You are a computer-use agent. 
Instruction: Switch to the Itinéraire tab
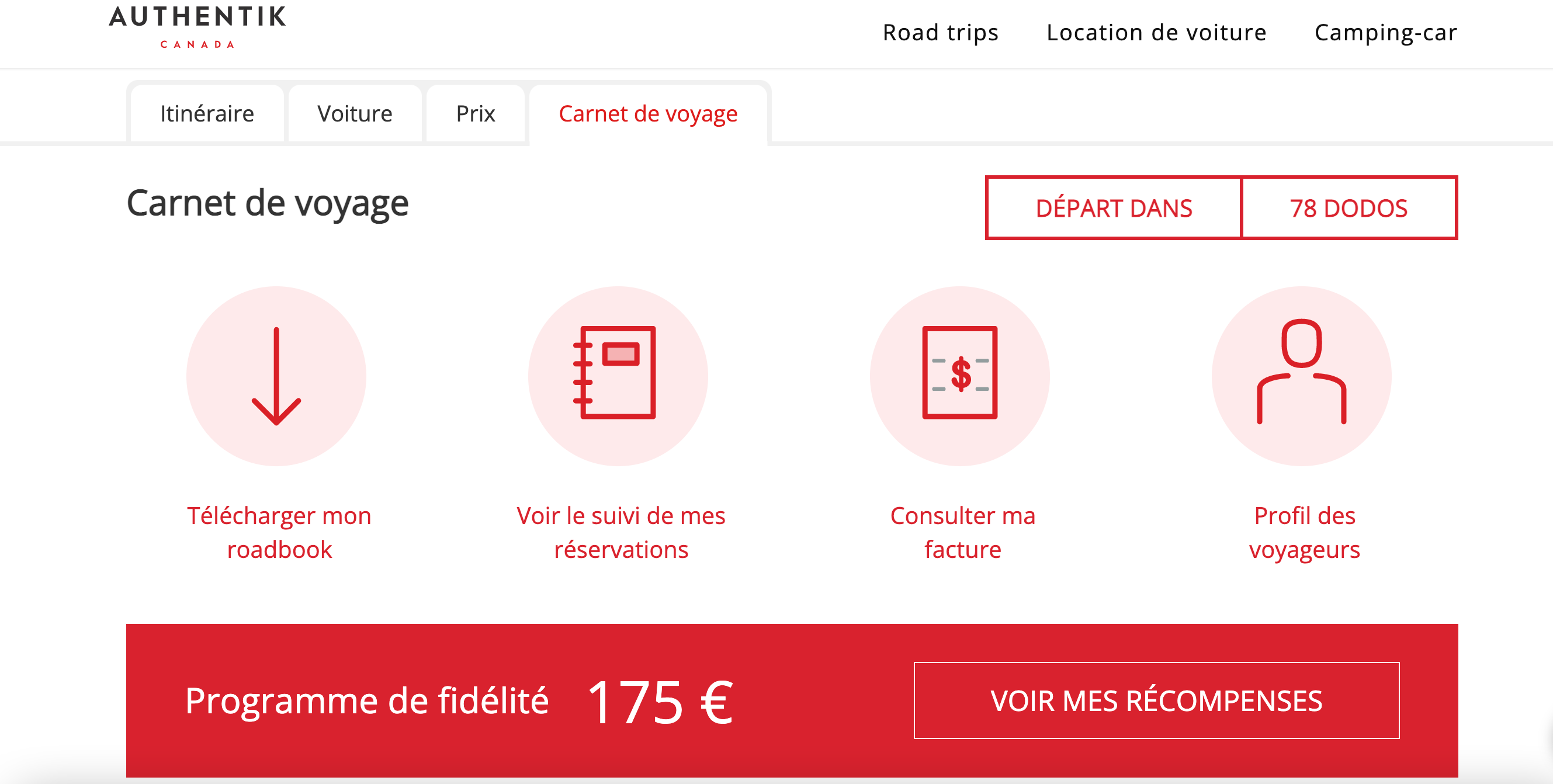(x=207, y=114)
